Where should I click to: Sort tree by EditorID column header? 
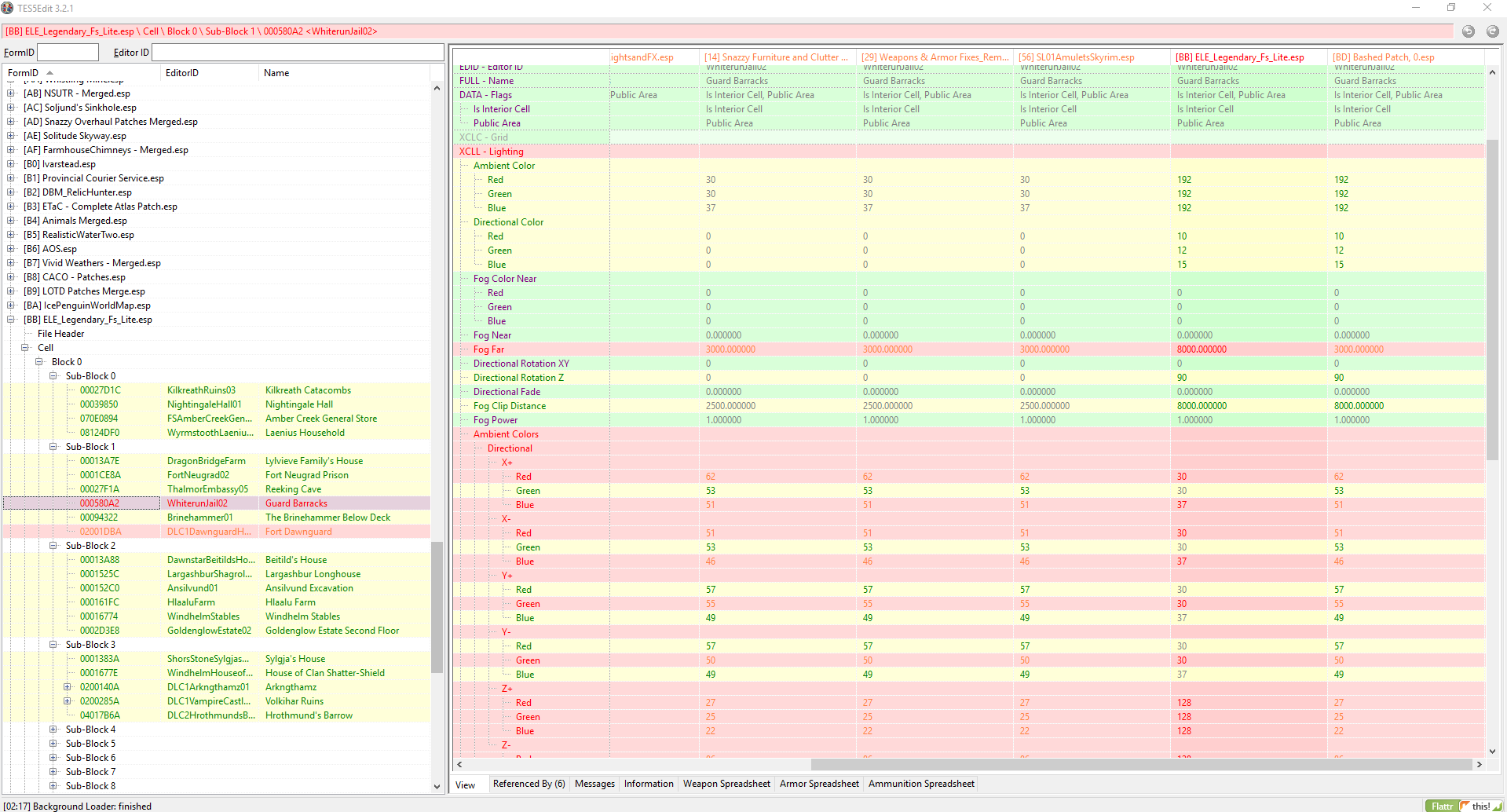click(210, 73)
